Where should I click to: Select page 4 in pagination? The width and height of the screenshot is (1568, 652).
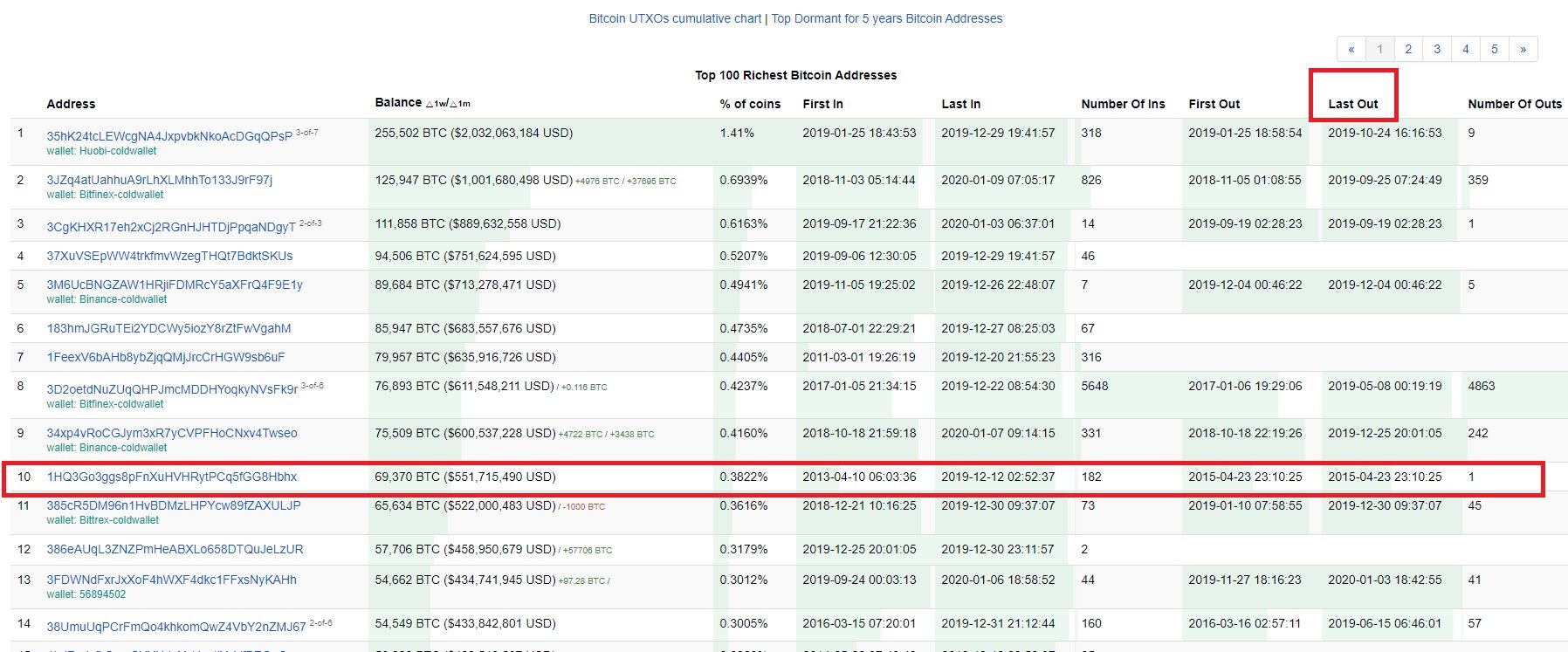pos(1466,49)
